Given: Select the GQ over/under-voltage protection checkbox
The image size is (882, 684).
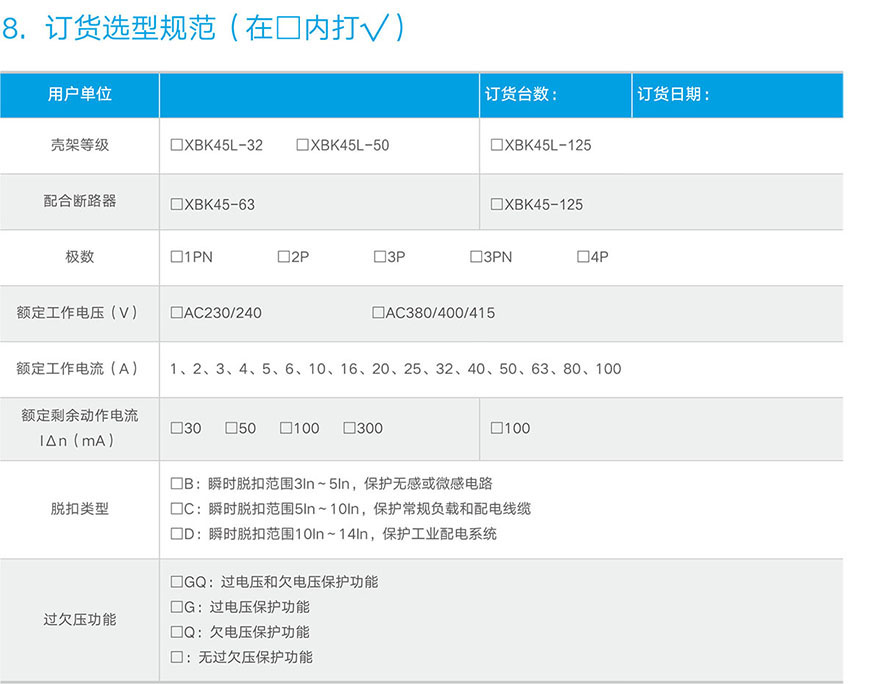Looking at the screenshot, I should (177, 582).
